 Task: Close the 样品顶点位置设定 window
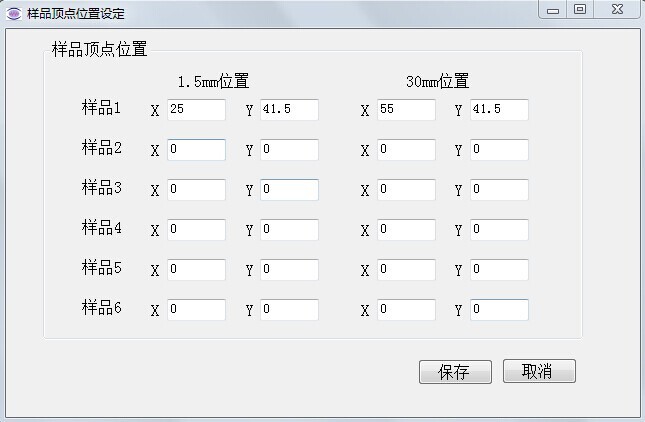[616, 10]
